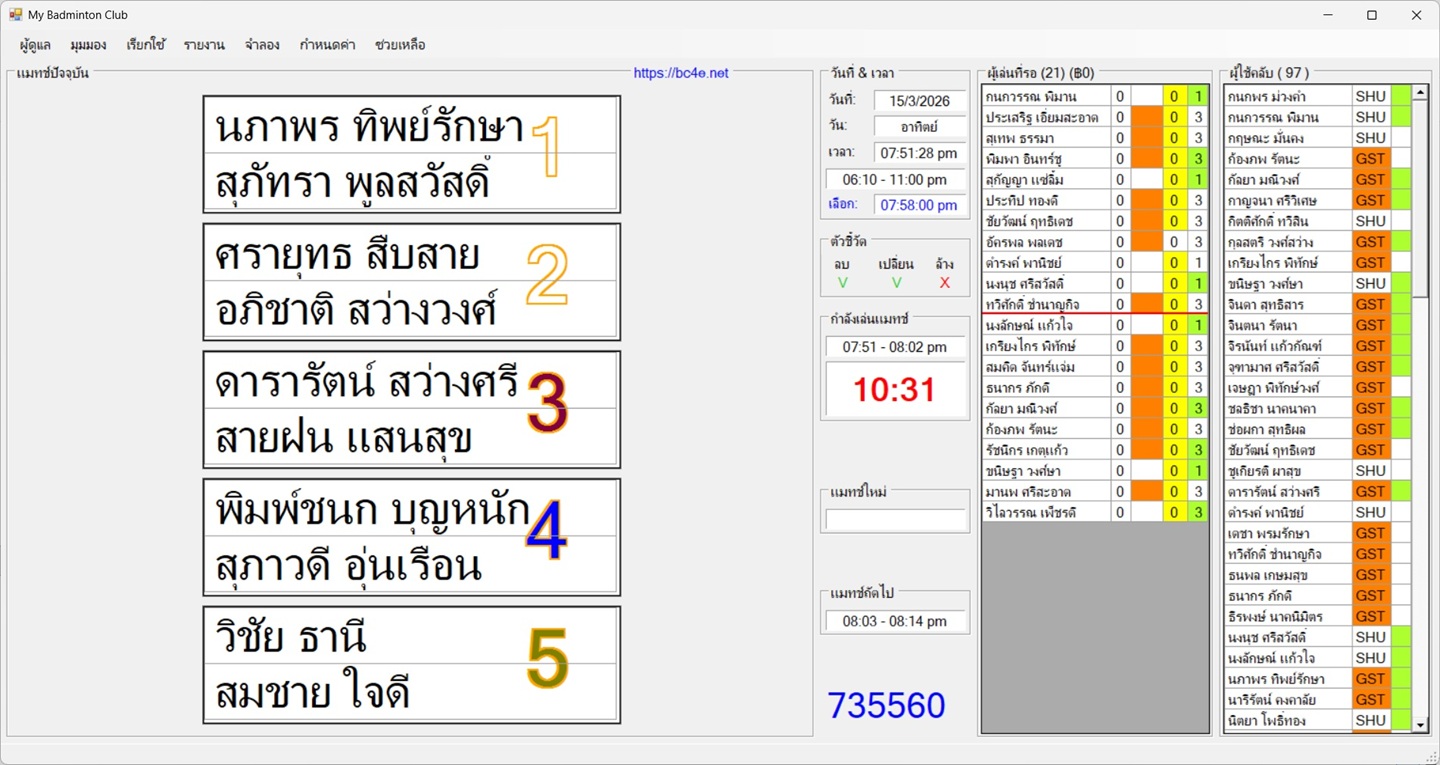Image resolution: width=1440 pixels, height=765 pixels.
Task: Click the date field showing 15/3/2026
Action: 919,100
